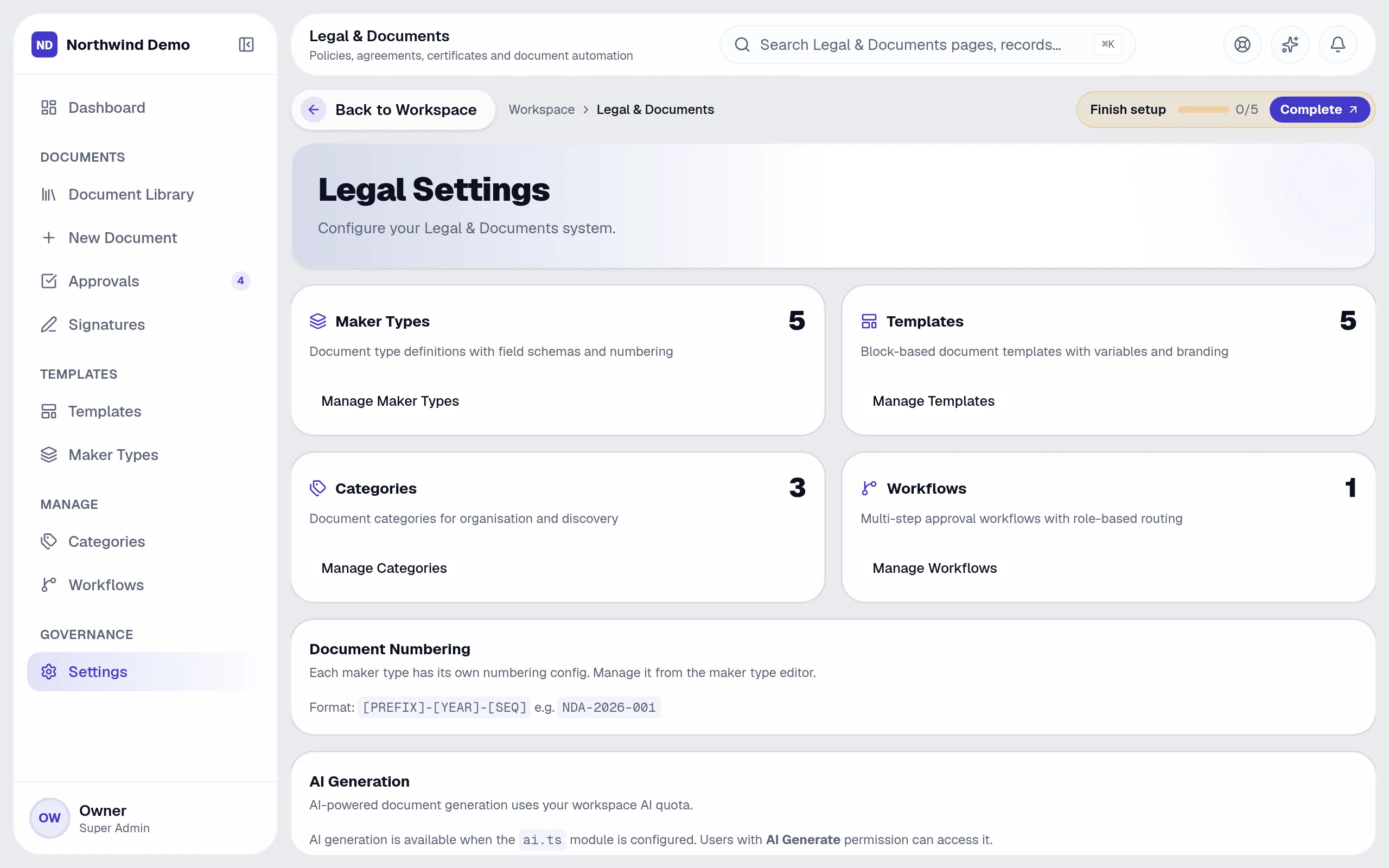Click Manage Maker Types
Screen dimensions: 1389x868
pyautogui.click(x=390, y=401)
